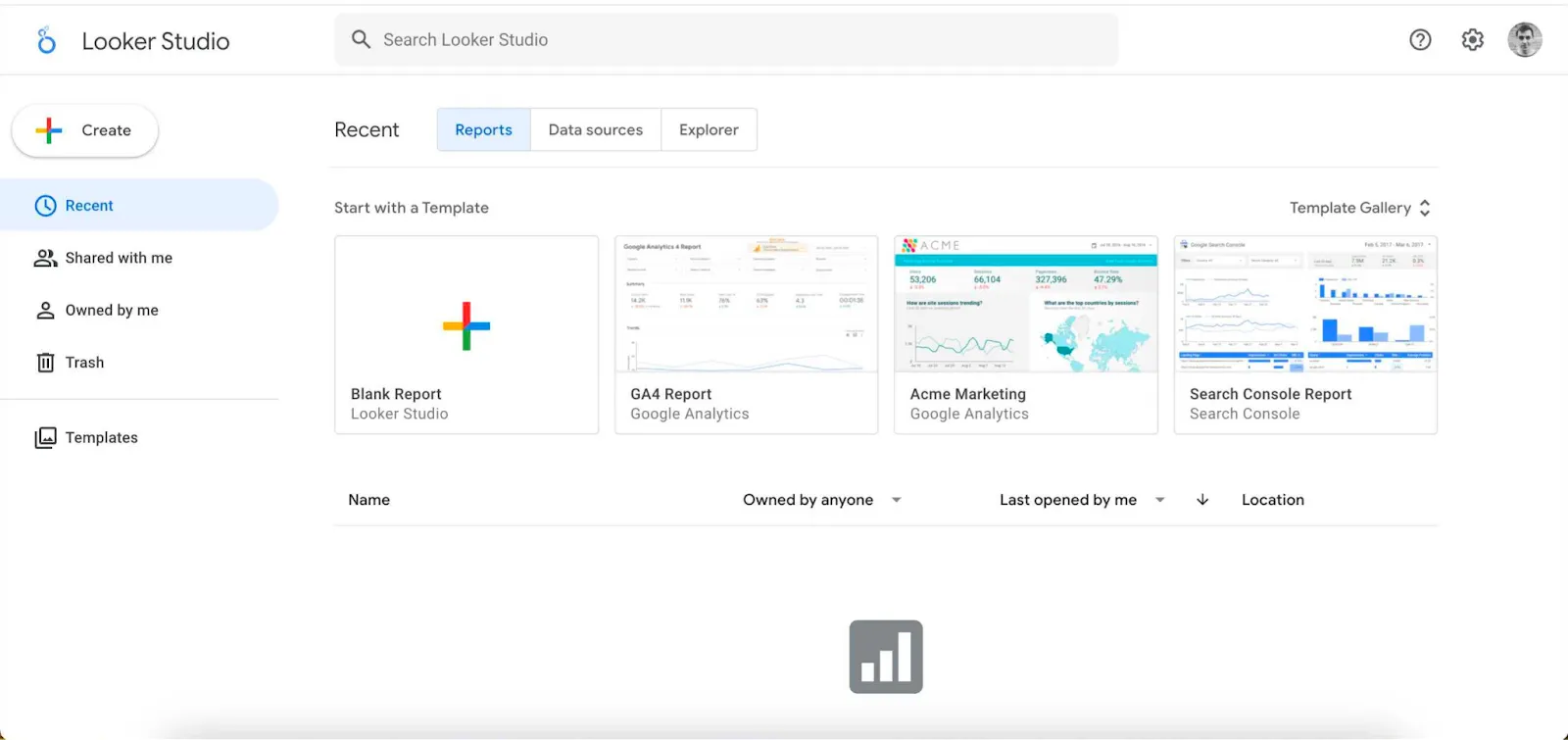Viewport: 1568px width, 740px height.
Task: Switch to the Data sources tab
Action: (x=596, y=129)
